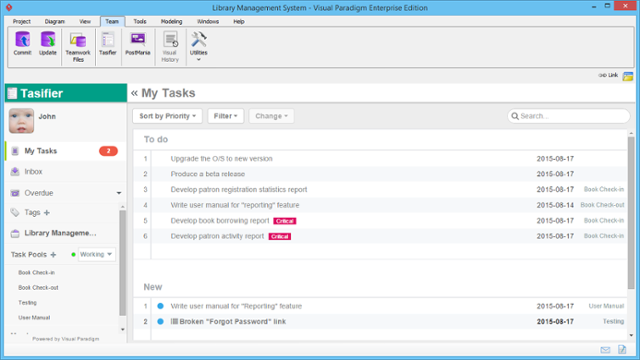
Task: Open Teamwork Files from the ribbon
Action: coord(78,47)
